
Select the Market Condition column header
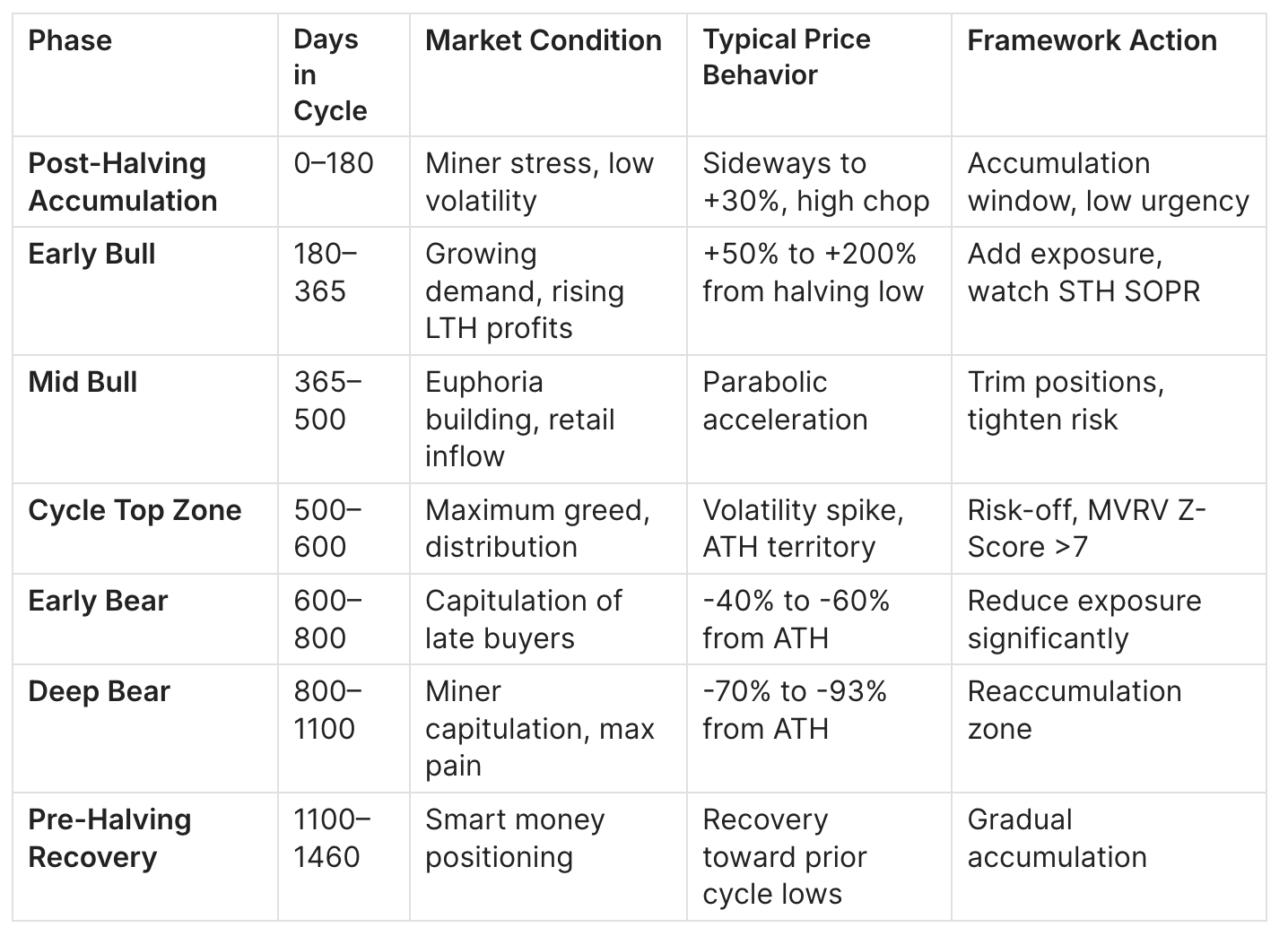pos(543,40)
